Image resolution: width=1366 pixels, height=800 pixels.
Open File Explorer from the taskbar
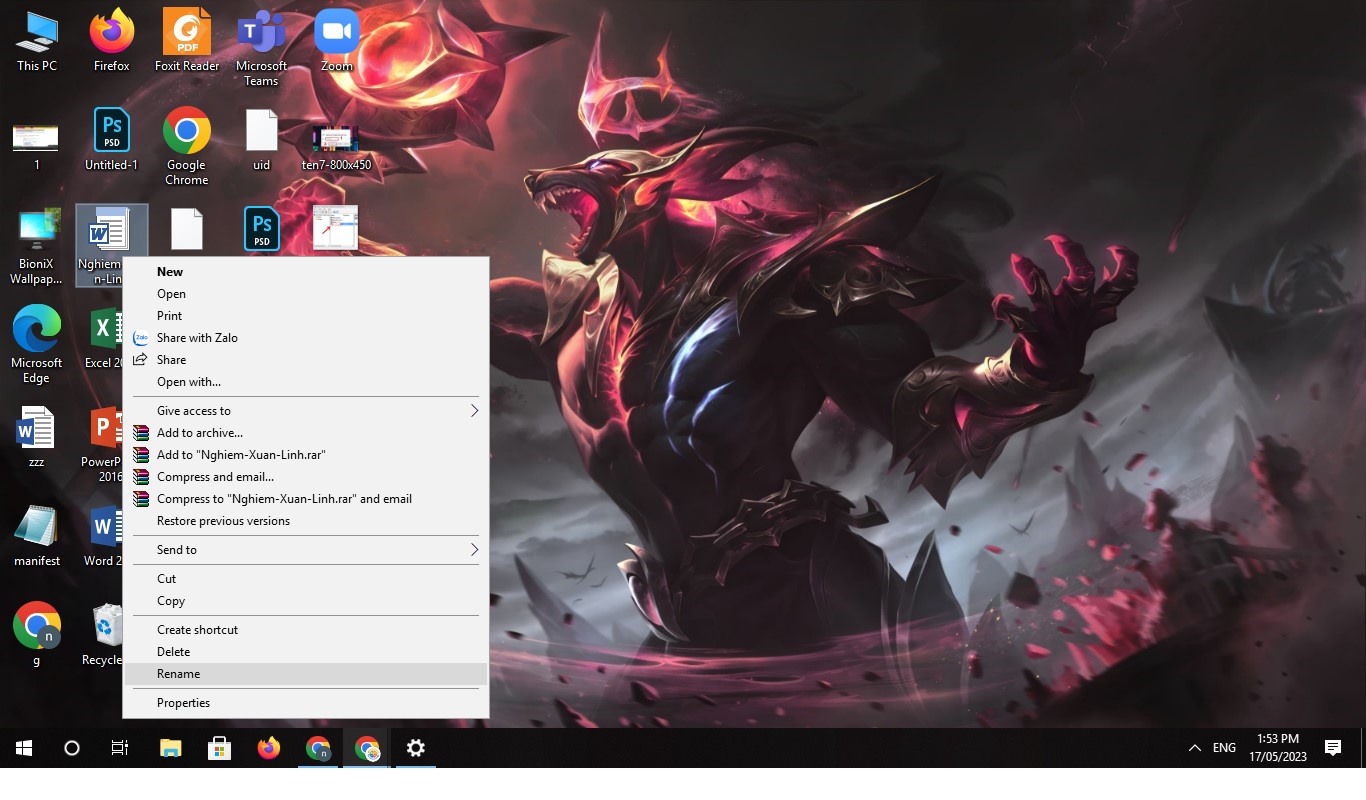click(x=171, y=748)
